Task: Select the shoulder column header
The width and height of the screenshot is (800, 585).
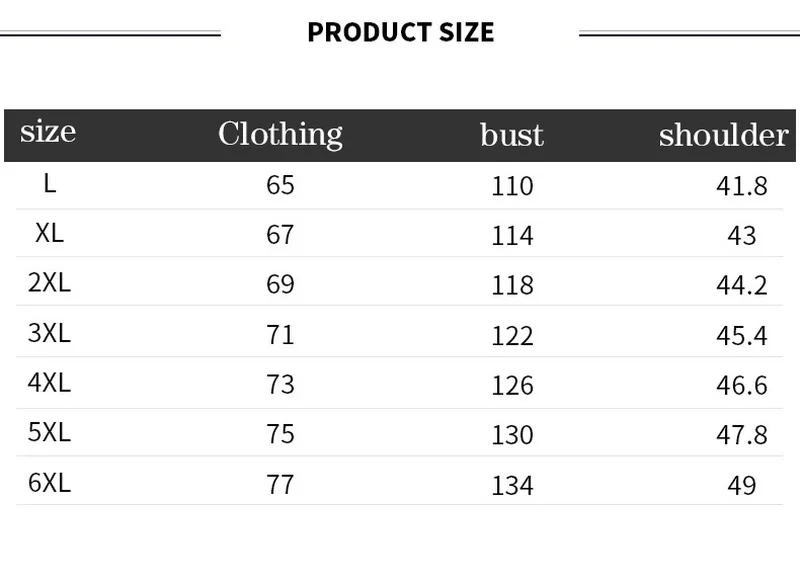Action: 723,135
